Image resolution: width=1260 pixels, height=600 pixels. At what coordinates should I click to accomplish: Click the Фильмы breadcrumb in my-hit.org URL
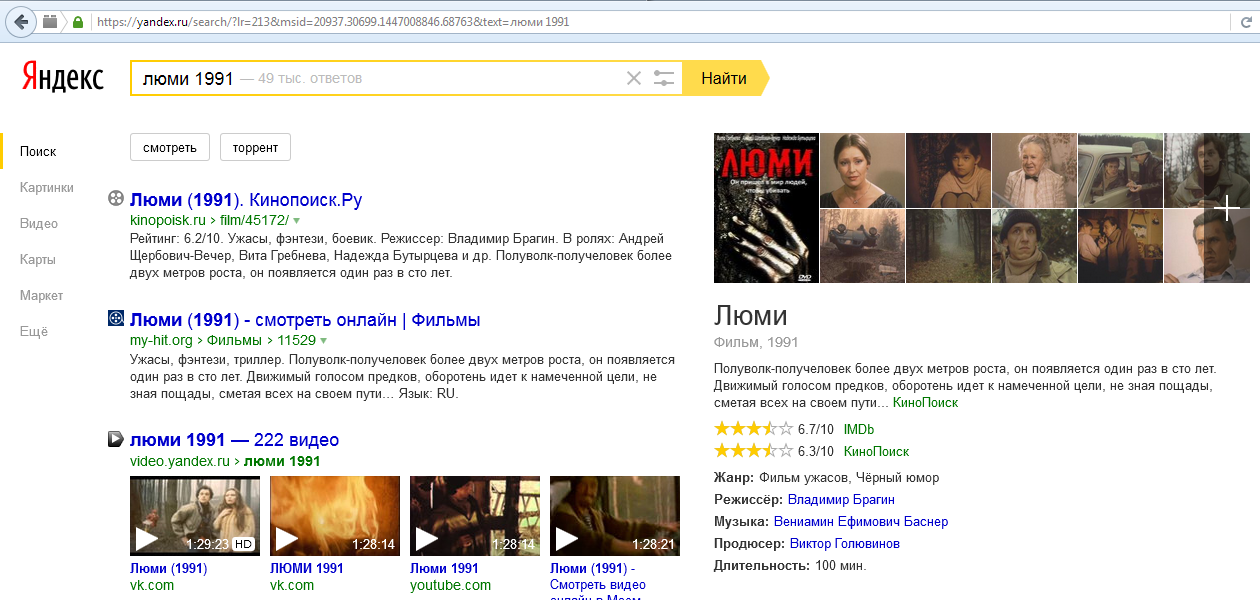(233, 340)
